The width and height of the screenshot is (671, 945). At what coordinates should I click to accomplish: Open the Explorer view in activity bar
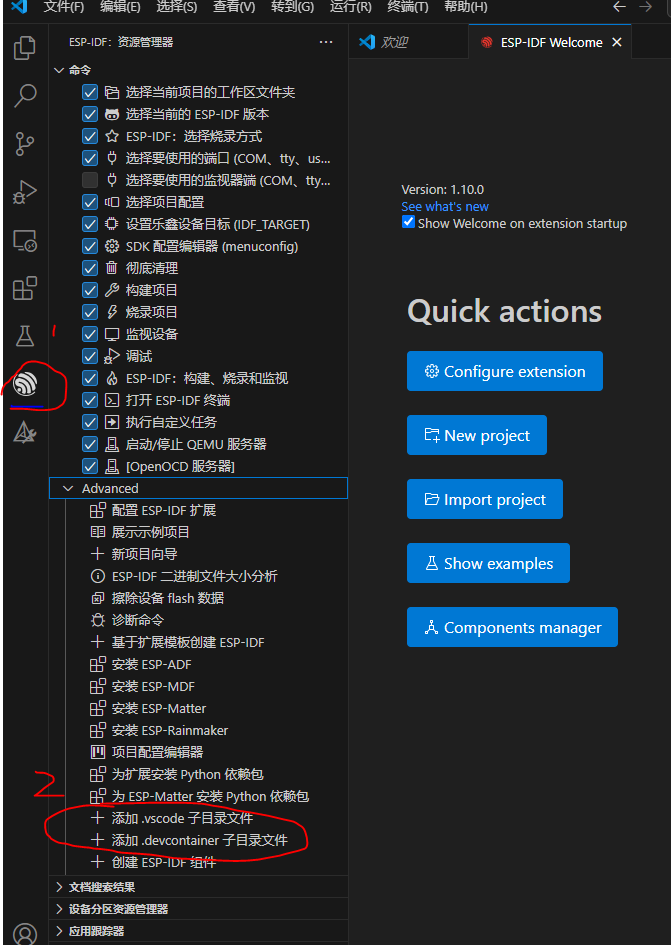[25, 48]
